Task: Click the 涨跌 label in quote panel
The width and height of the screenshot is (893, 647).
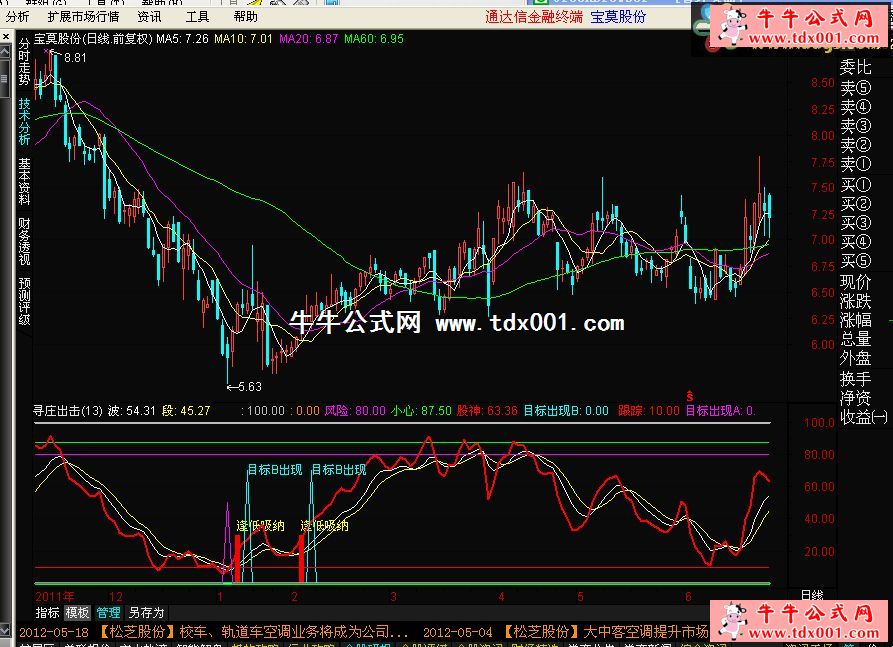Action: pos(855,301)
